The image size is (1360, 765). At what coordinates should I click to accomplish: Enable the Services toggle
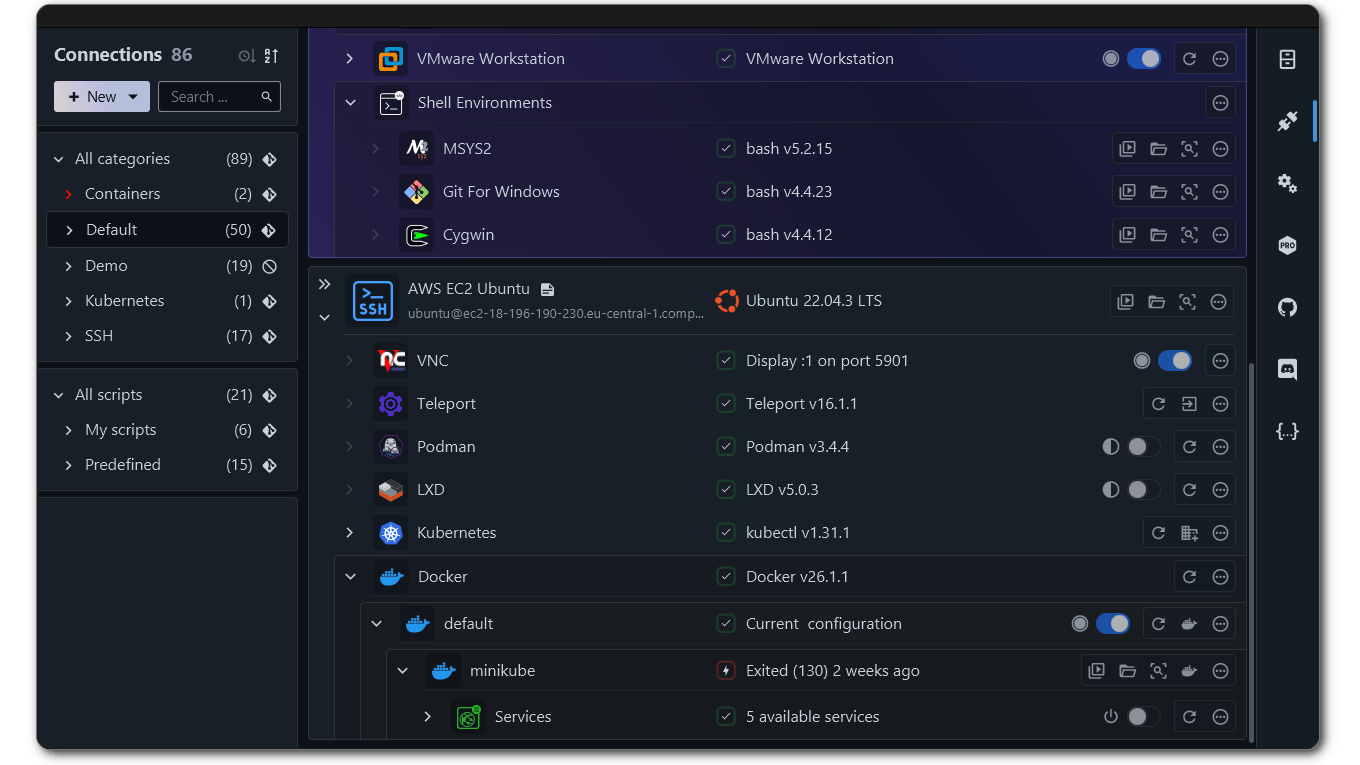(1144, 717)
